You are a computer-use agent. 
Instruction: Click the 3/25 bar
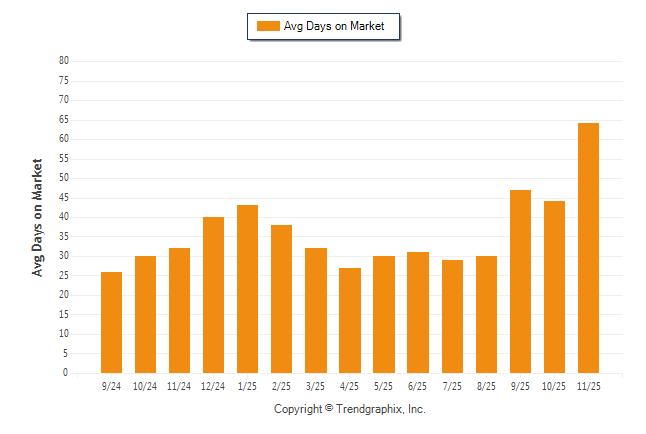click(316, 310)
